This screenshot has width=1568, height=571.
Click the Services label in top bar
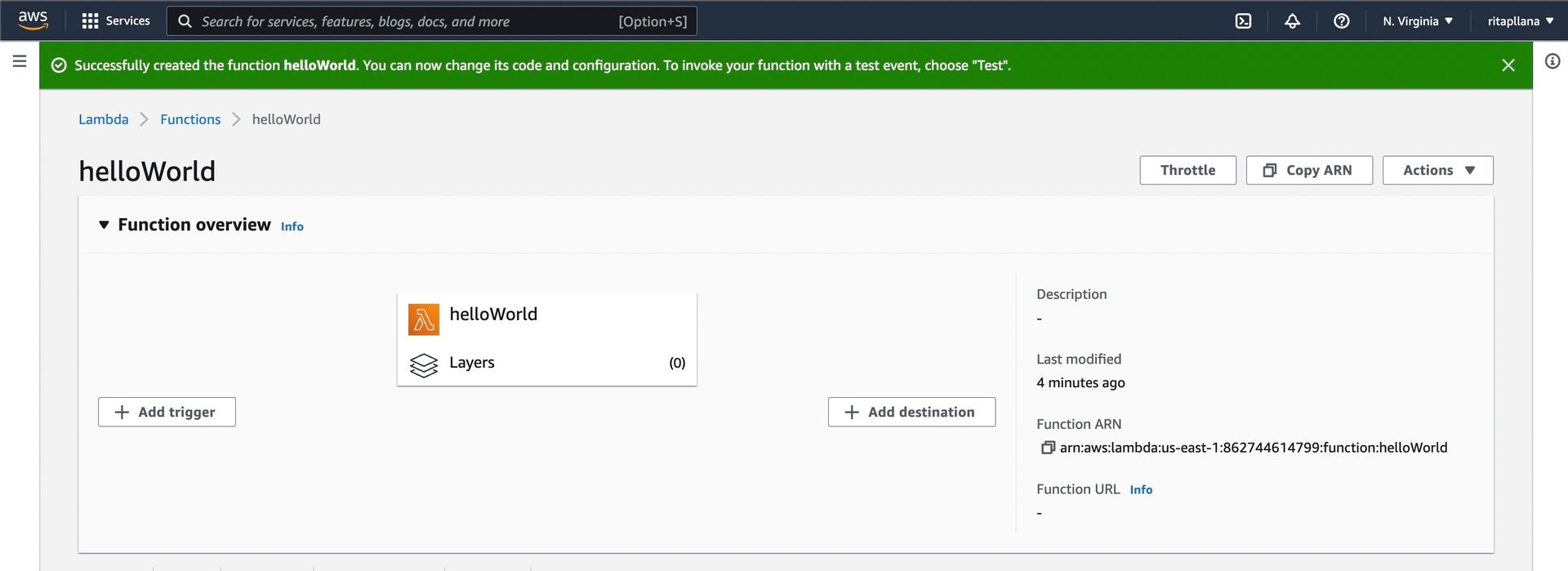tap(127, 21)
